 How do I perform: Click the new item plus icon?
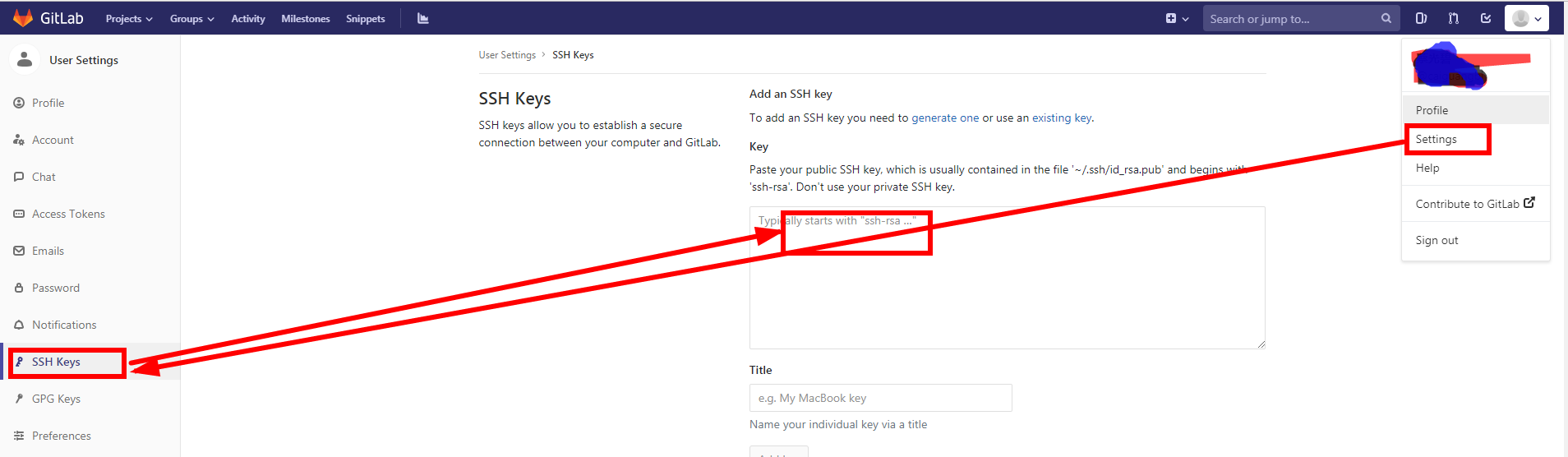1171,18
